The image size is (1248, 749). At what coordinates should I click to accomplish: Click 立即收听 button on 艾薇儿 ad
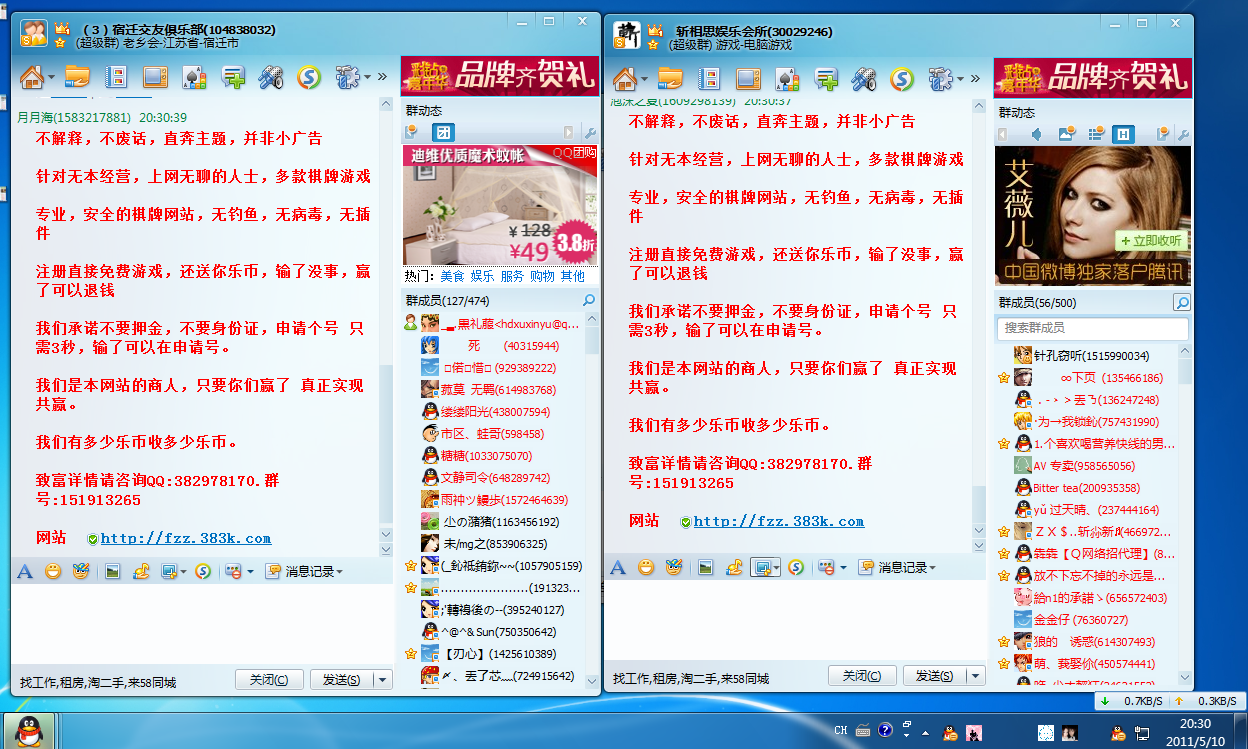(x=1151, y=240)
